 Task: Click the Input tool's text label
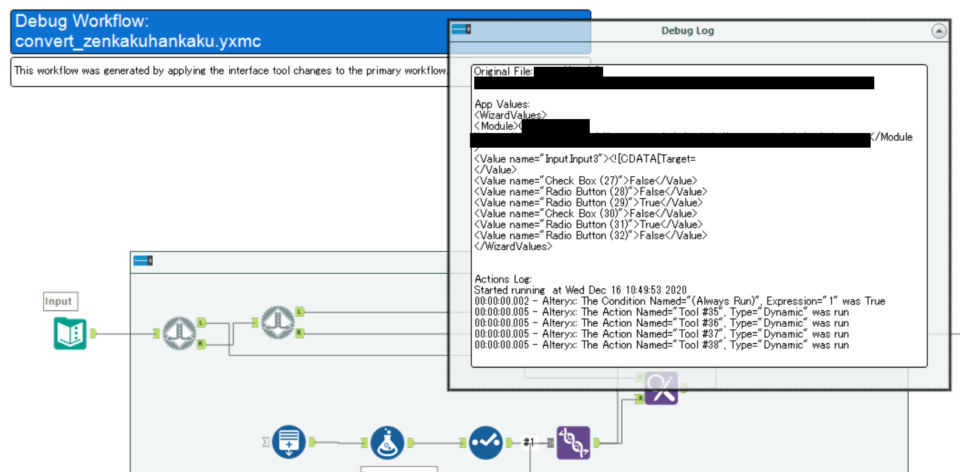pos(61,301)
